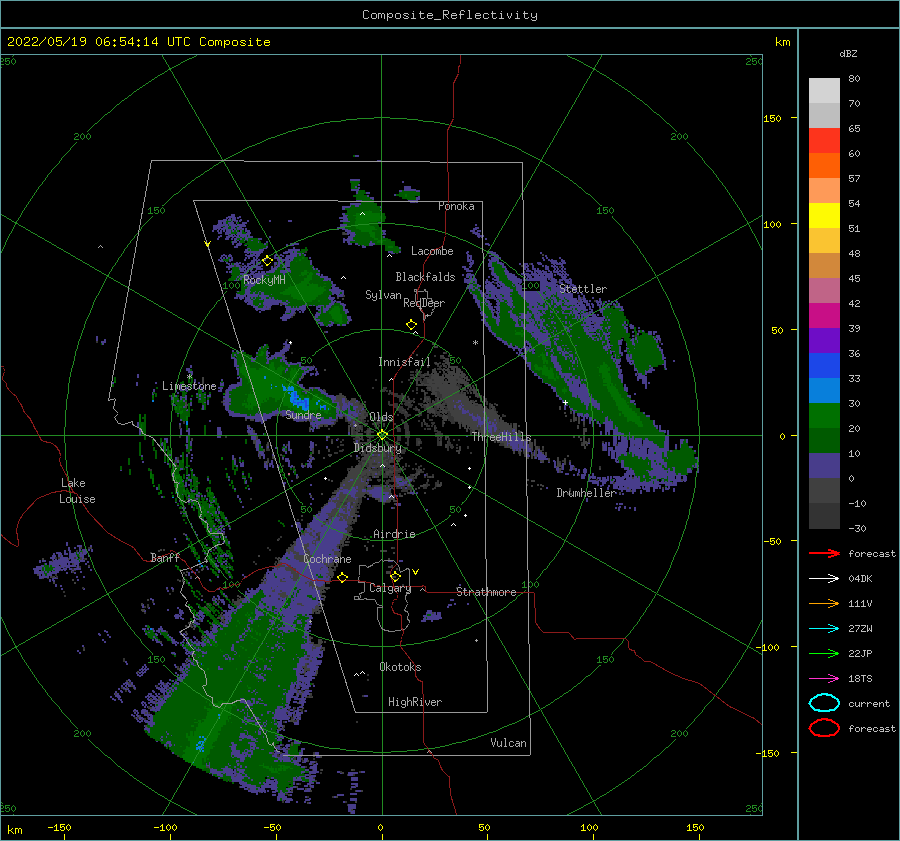
Task: Click the dBZ legend heading
Action: pos(848,53)
